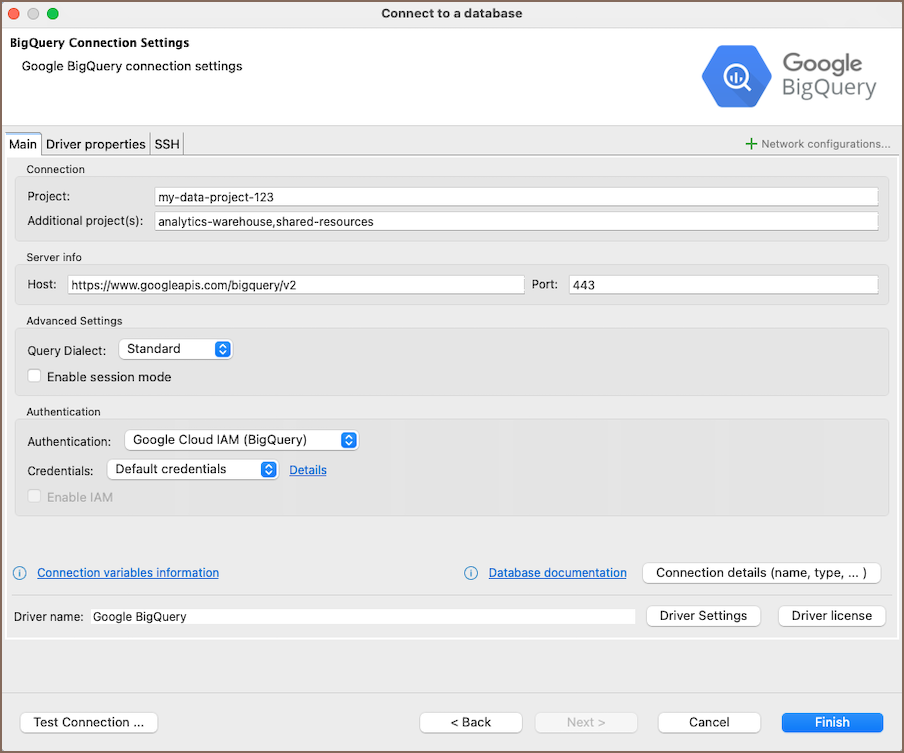Viewport: 904px width, 753px height.
Task: Click into the Project input field
Action: coord(516,197)
